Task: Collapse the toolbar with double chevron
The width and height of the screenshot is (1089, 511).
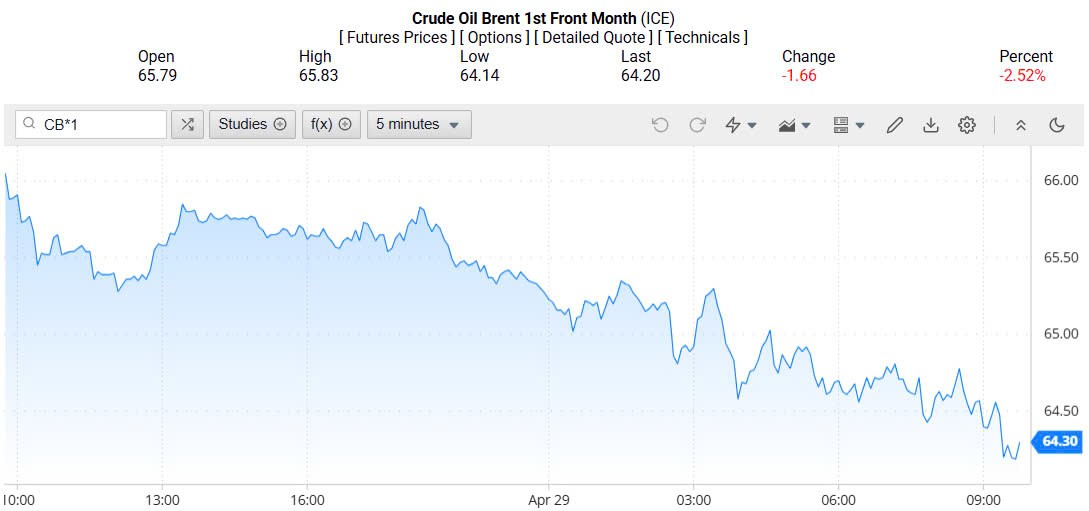Action: (1021, 125)
